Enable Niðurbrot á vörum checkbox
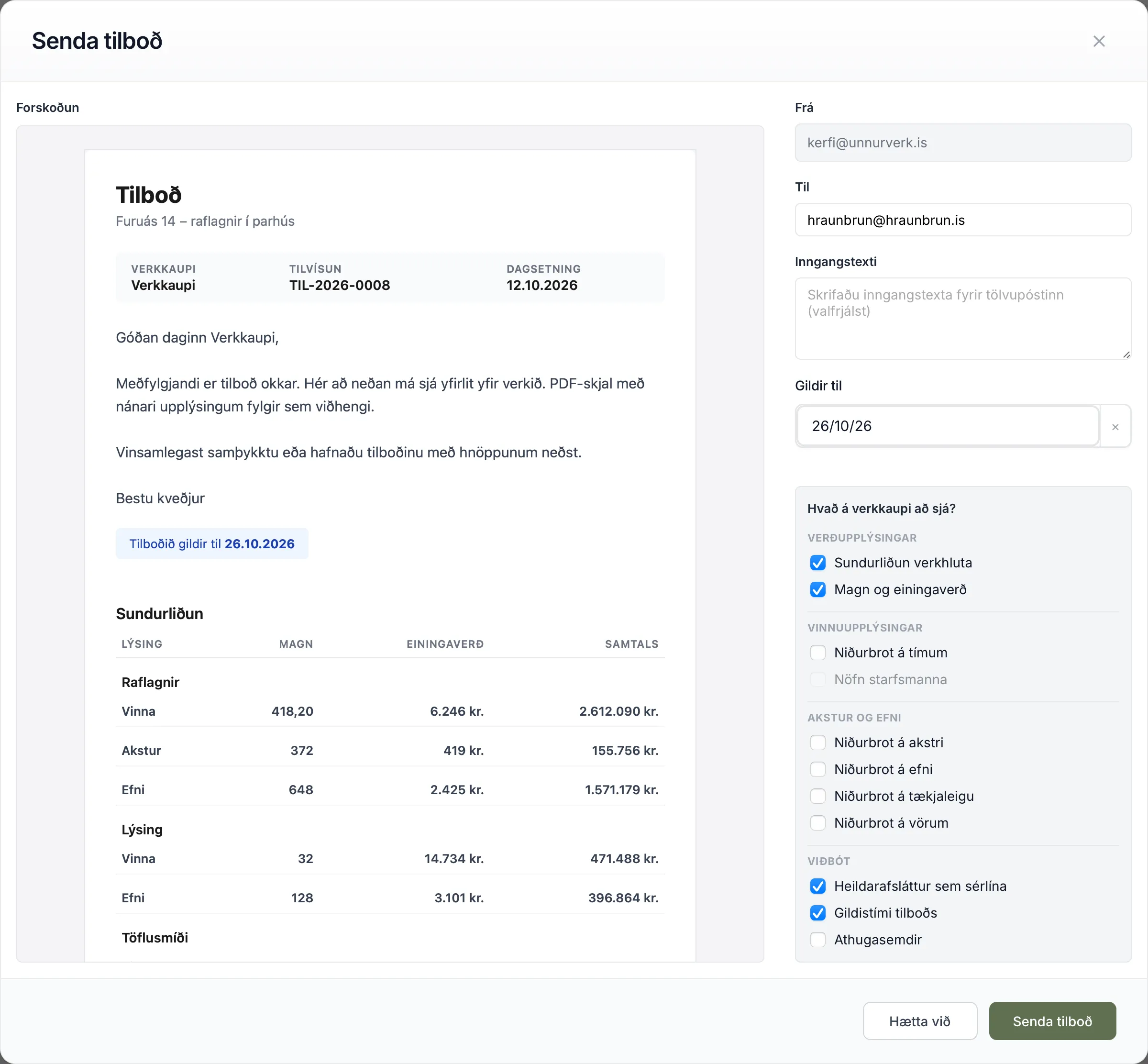The height and width of the screenshot is (1064, 1148). coord(817,823)
